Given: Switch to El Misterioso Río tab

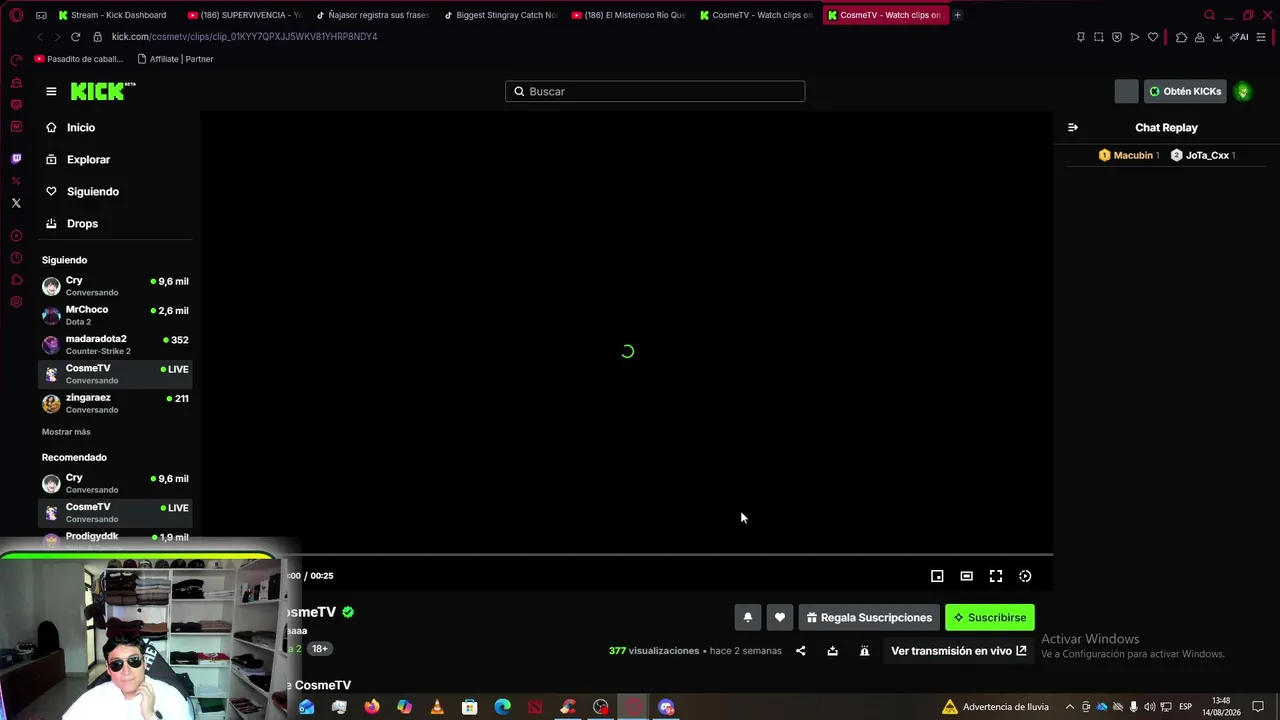Looking at the screenshot, I should click(628, 15).
